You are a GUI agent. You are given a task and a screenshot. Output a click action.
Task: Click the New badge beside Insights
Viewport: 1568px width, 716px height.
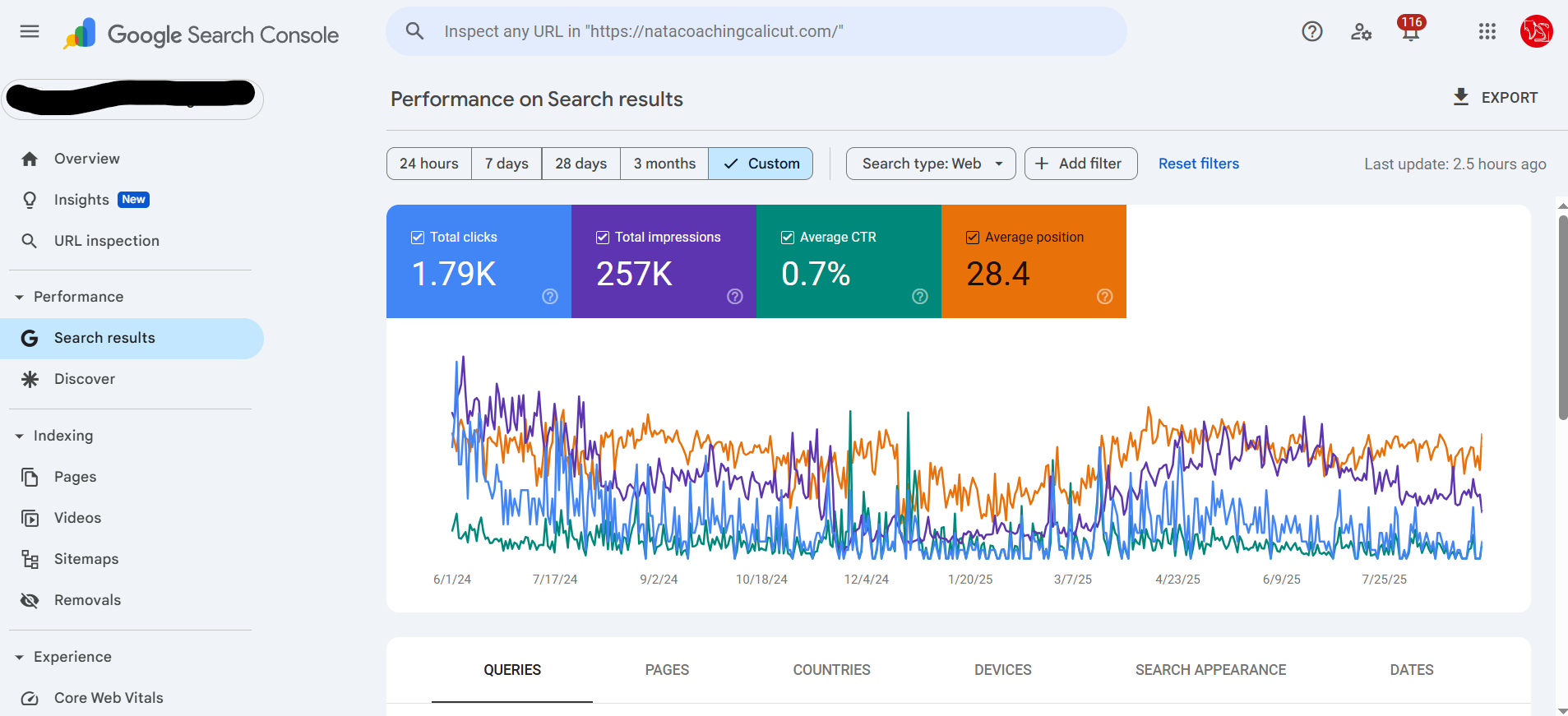click(133, 200)
